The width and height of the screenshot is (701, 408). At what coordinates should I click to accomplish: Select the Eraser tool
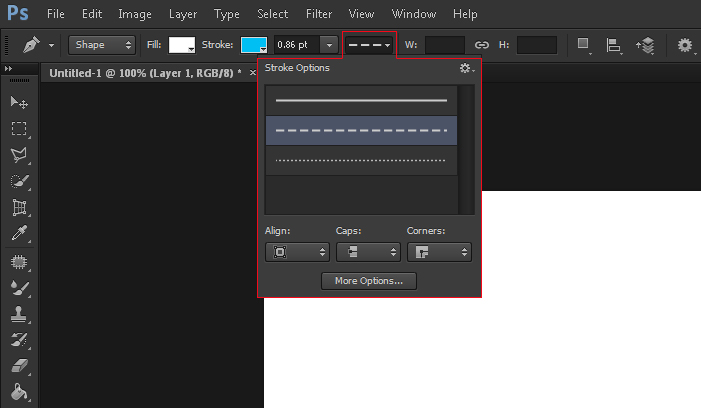point(19,366)
